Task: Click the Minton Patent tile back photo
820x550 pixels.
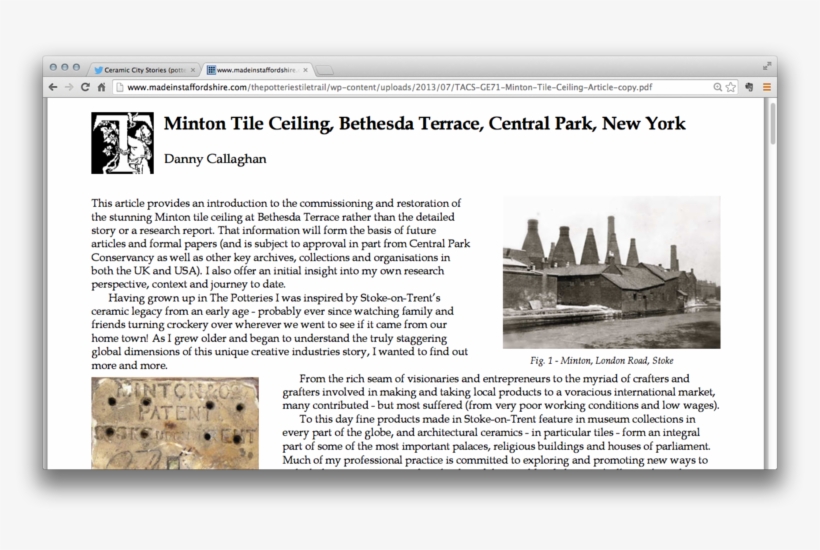Action: point(175,423)
